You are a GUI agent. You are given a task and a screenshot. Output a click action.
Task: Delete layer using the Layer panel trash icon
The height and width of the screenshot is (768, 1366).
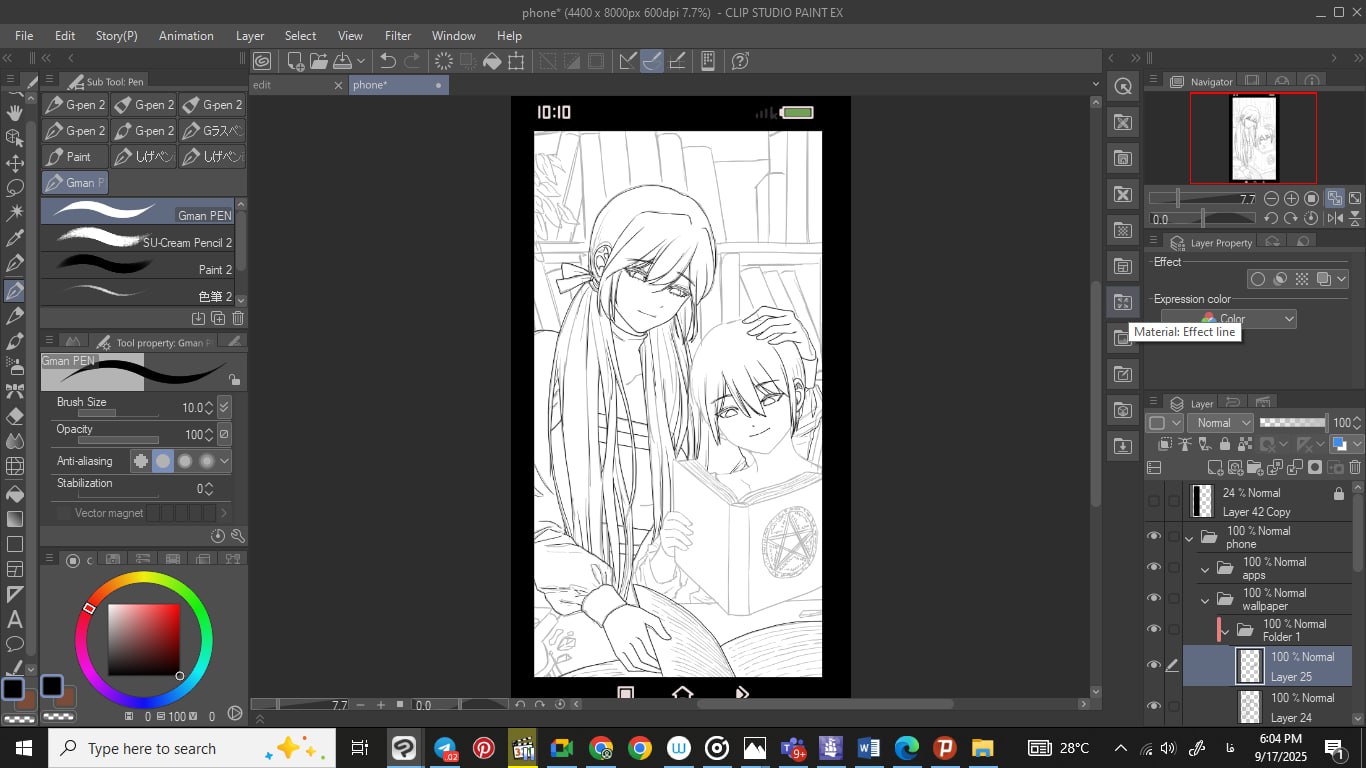pyautogui.click(x=1355, y=467)
